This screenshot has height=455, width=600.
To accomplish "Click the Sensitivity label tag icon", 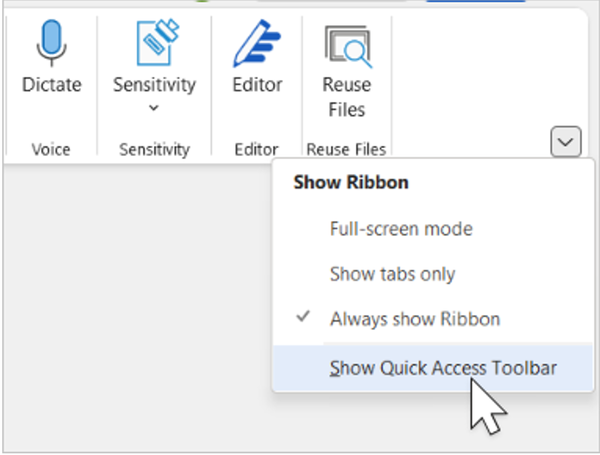I will [154, 42].
